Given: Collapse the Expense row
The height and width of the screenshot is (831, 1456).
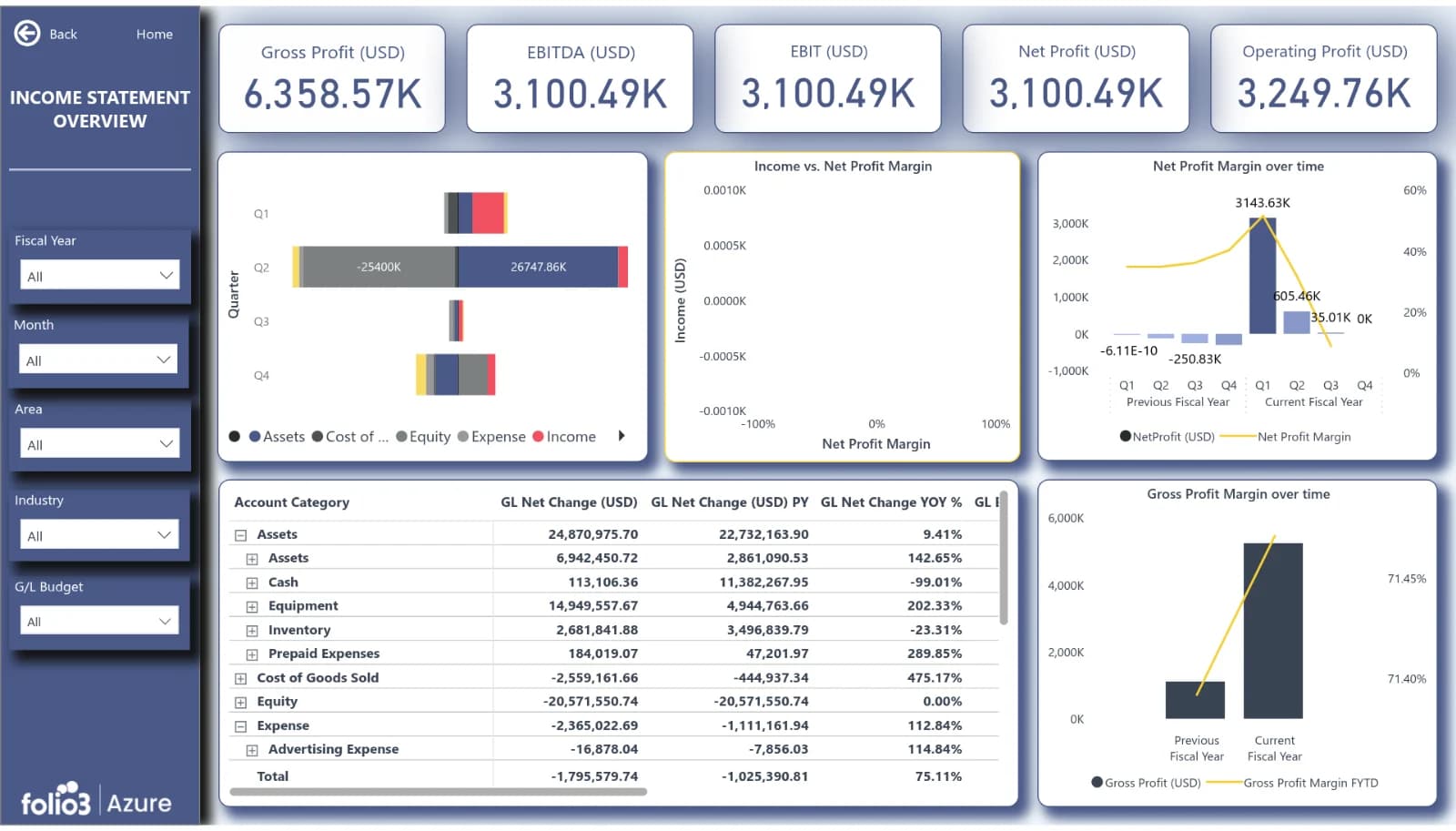Looking at the screenshot, I should [241, 726].
